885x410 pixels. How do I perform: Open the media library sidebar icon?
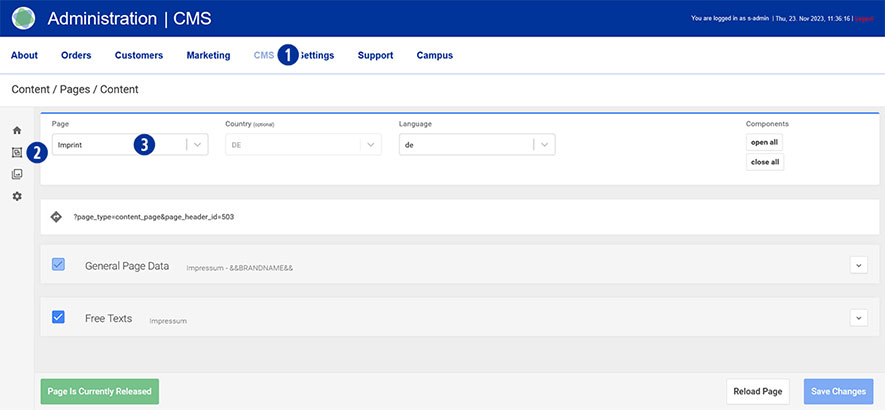click(x=17, y=175)
